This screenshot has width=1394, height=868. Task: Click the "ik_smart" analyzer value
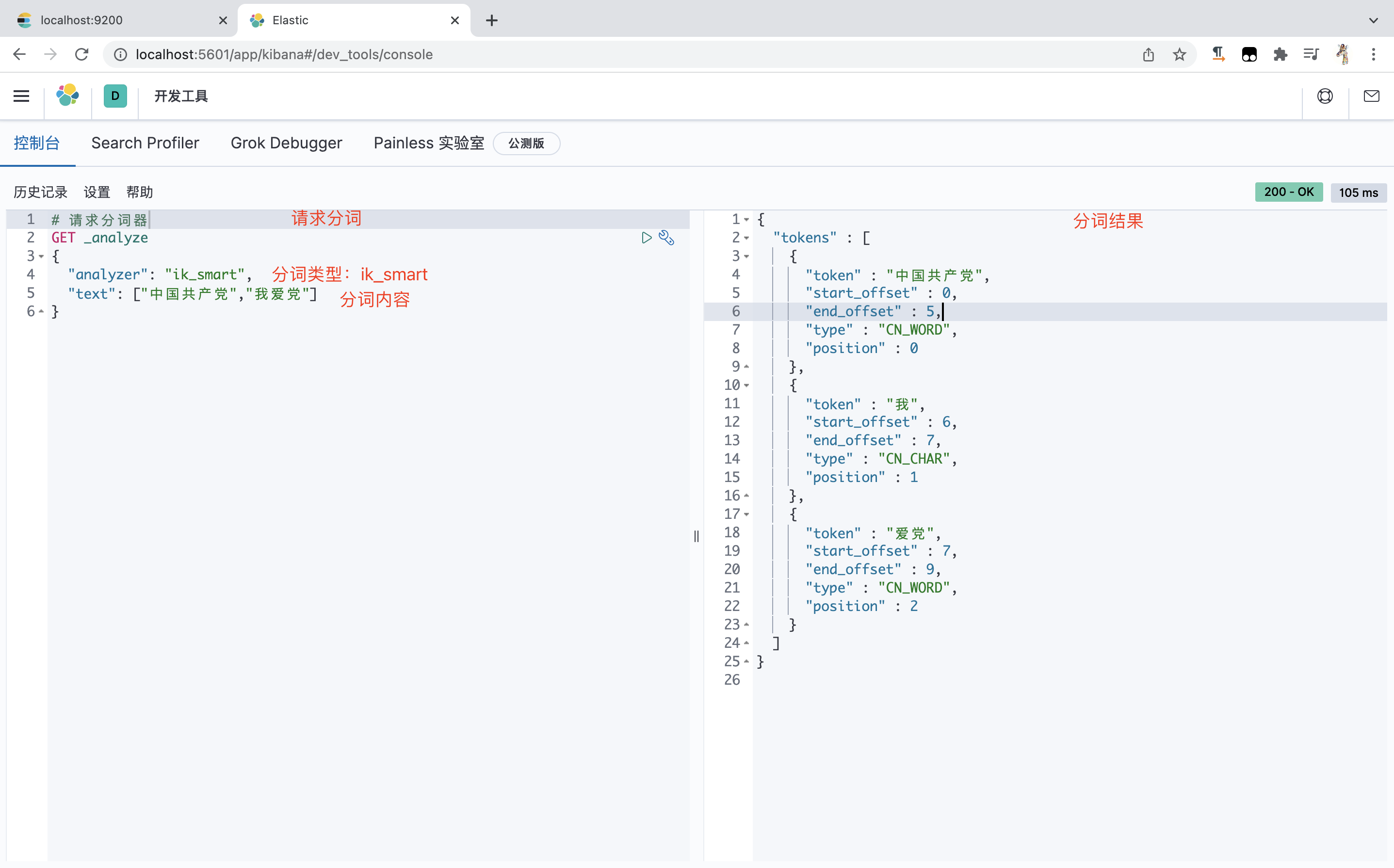[x=205, y=274]
